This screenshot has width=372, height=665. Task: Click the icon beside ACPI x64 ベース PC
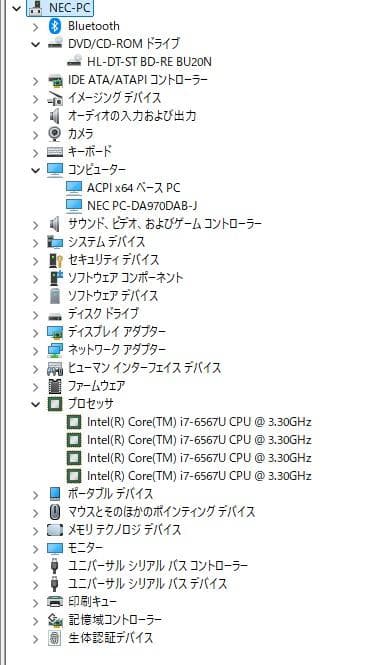point(74,187)
